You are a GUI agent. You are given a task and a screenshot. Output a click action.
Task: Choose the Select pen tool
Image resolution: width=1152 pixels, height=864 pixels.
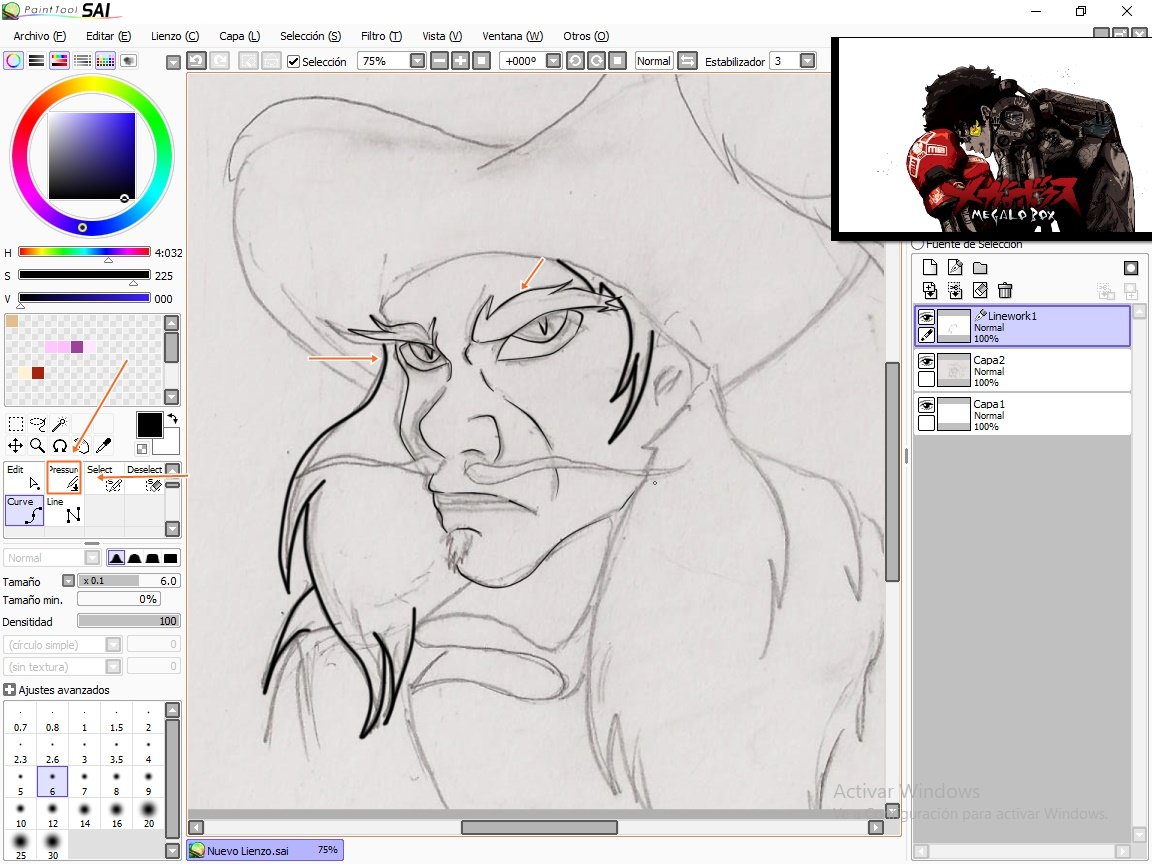point(104,478)
